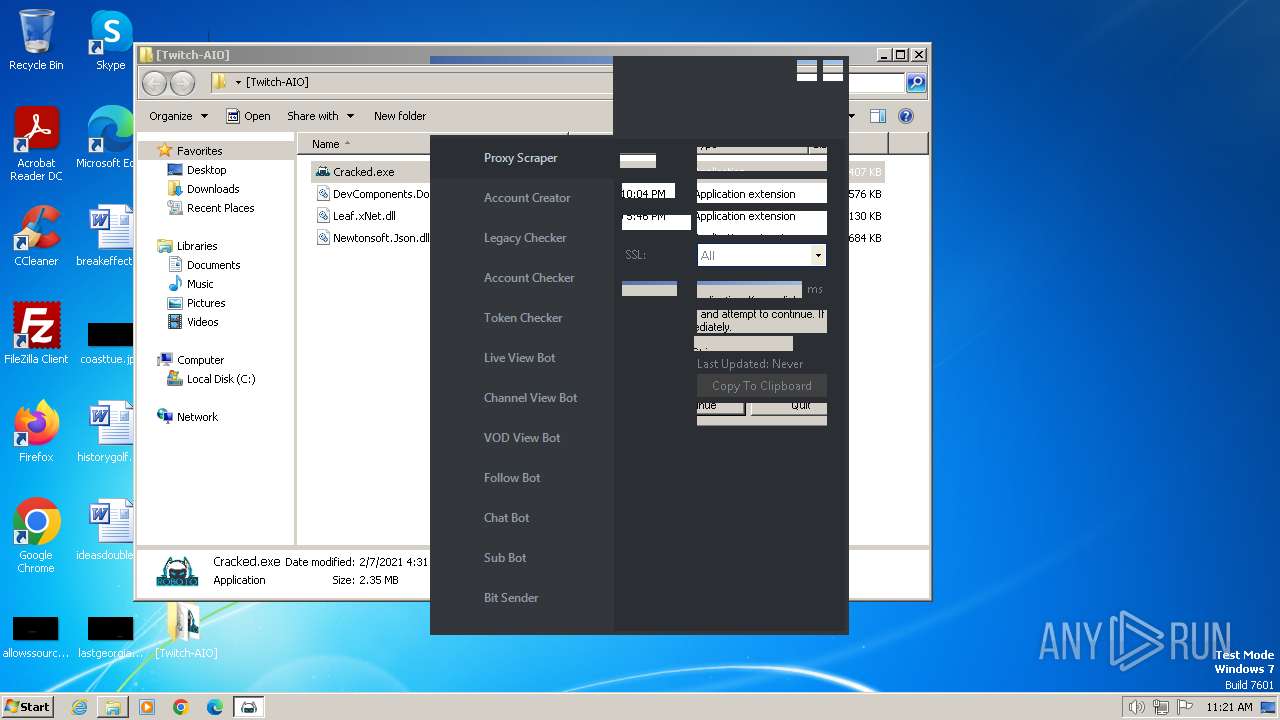Open the breakeffect Word document

tap(107, 236)
